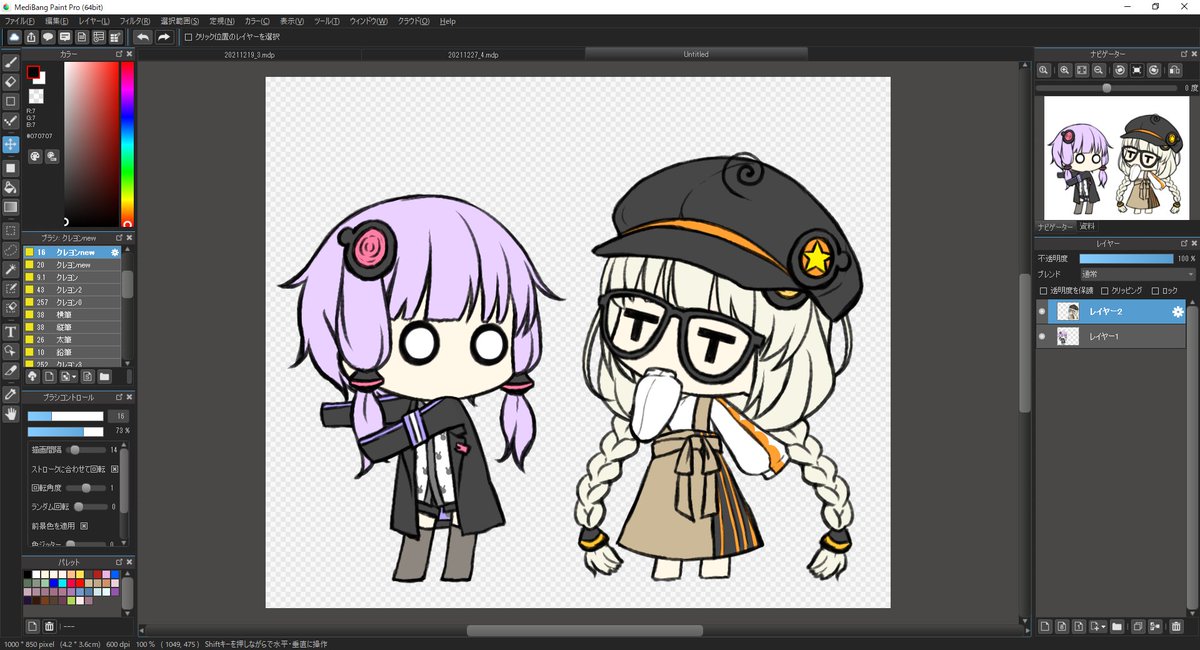The width and height of the screenshot is (1200, 650).
Task: Click the Undo arrow in the toolbar
Action: click(143, 37)
